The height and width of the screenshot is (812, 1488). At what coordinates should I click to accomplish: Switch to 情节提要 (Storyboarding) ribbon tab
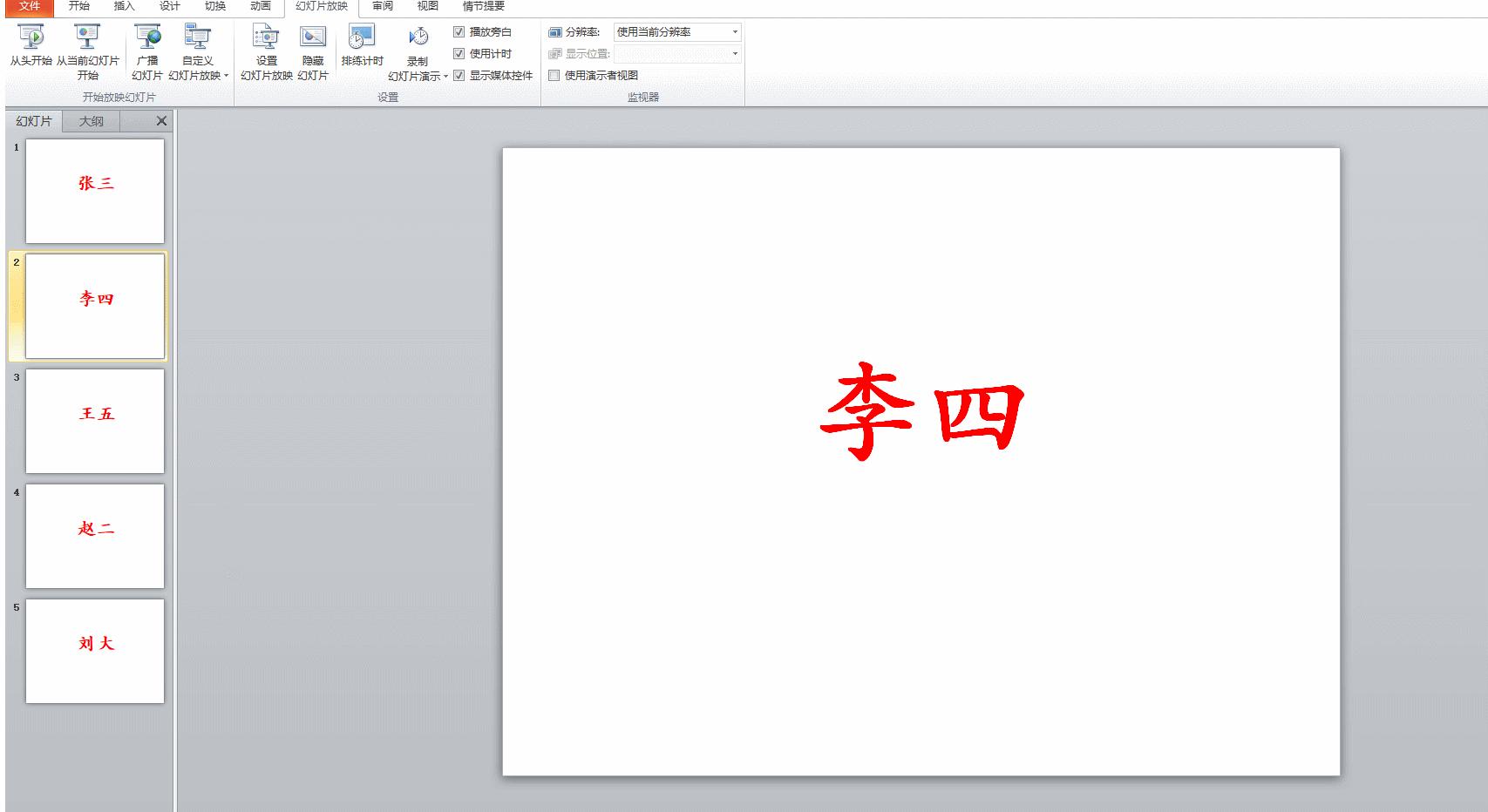[484, 7]
